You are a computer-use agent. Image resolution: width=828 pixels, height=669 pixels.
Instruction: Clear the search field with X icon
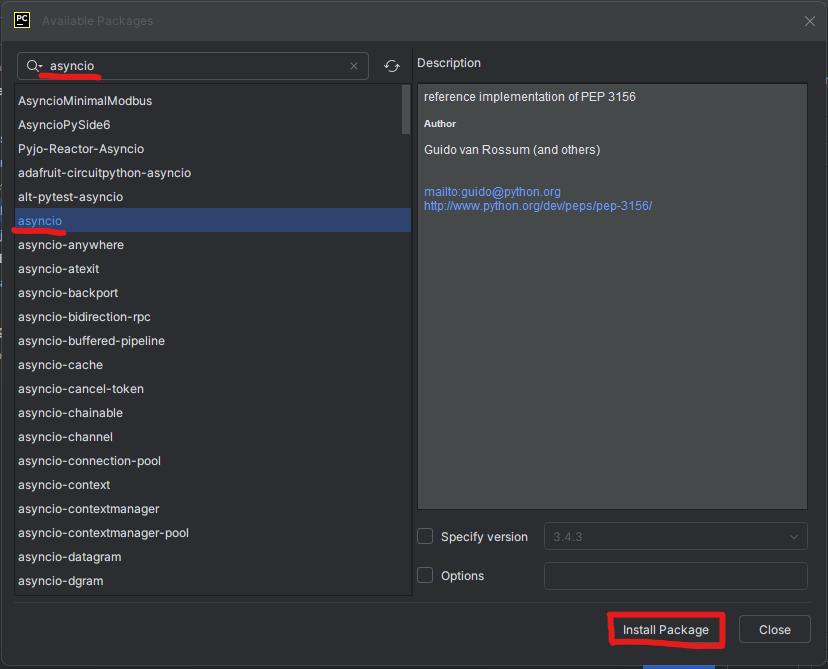(x=354, y=66)
